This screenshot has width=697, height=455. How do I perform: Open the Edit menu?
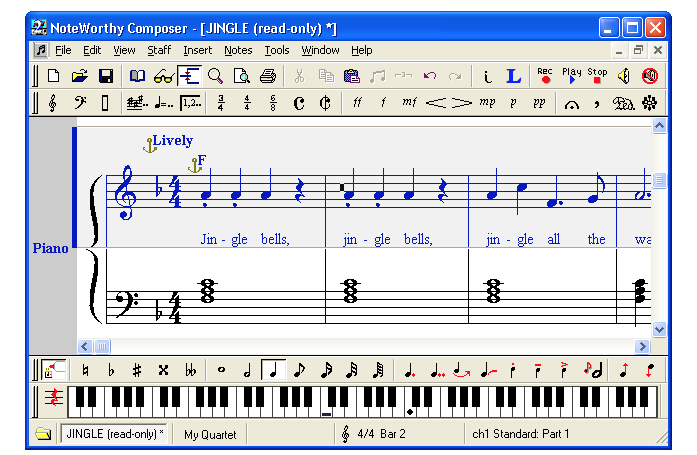coord(92,50)
